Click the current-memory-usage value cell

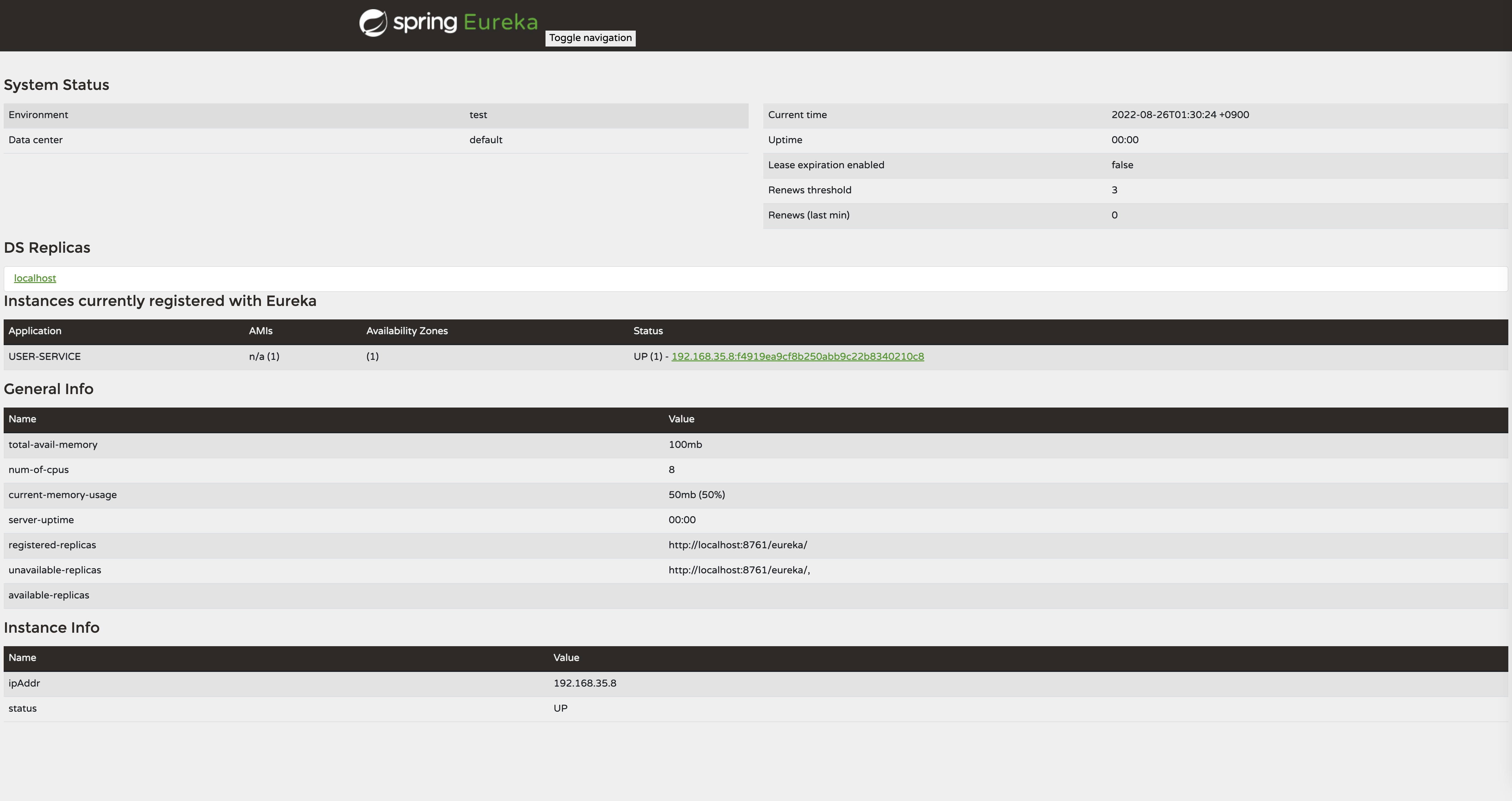click(696, 495)
